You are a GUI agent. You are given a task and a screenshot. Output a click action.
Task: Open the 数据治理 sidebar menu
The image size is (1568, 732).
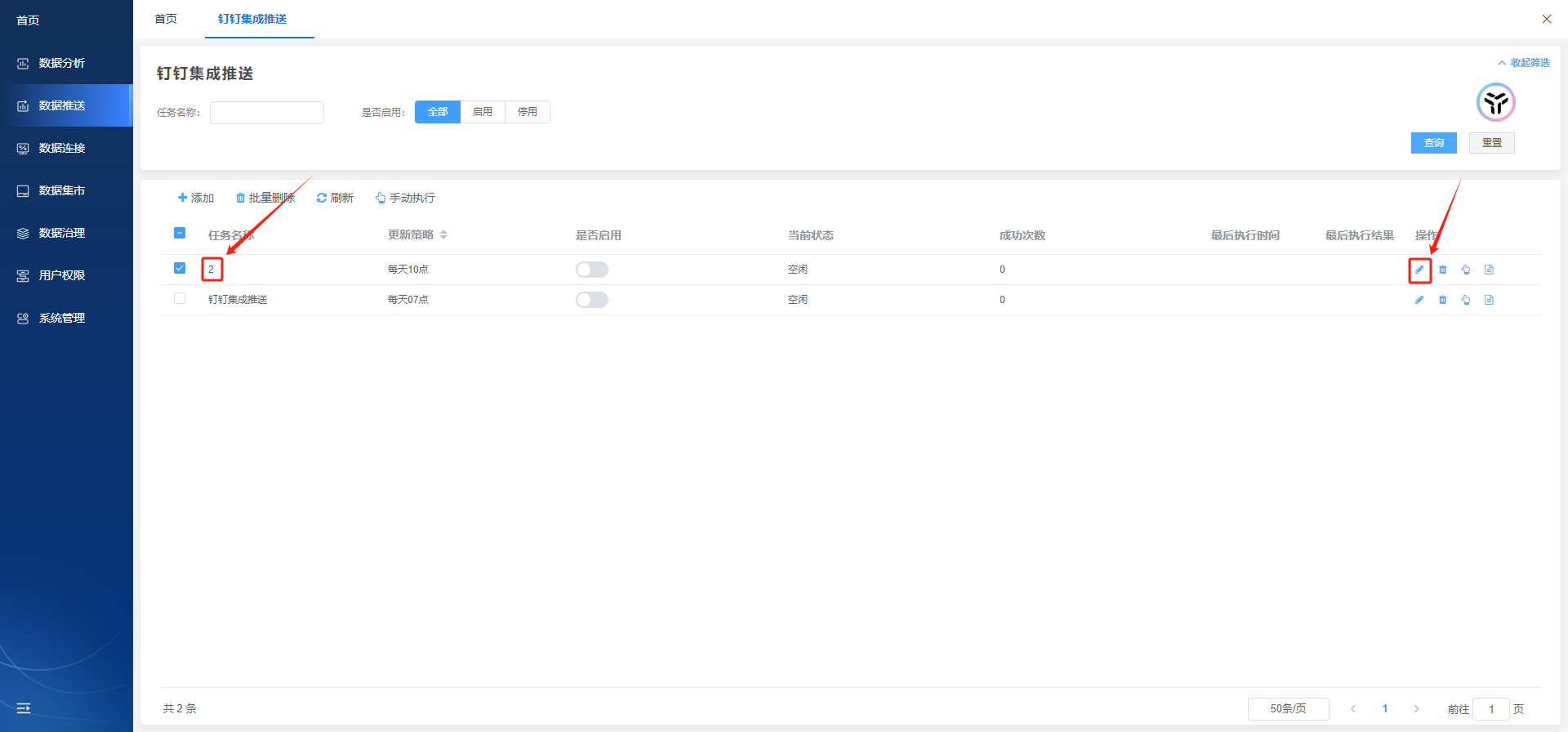coord(65,233)
